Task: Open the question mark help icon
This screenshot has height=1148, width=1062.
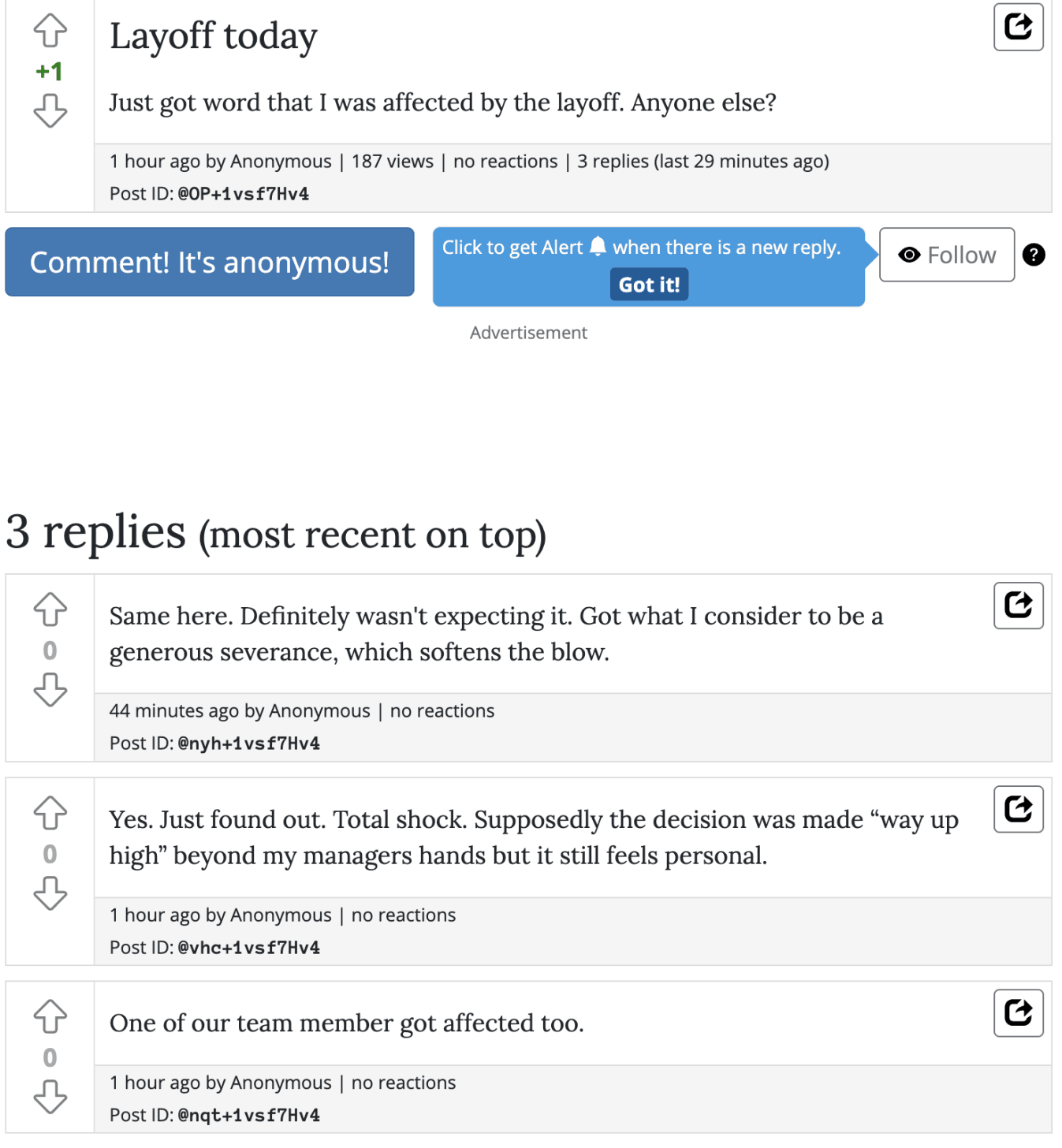Action: coord(1034,255)
